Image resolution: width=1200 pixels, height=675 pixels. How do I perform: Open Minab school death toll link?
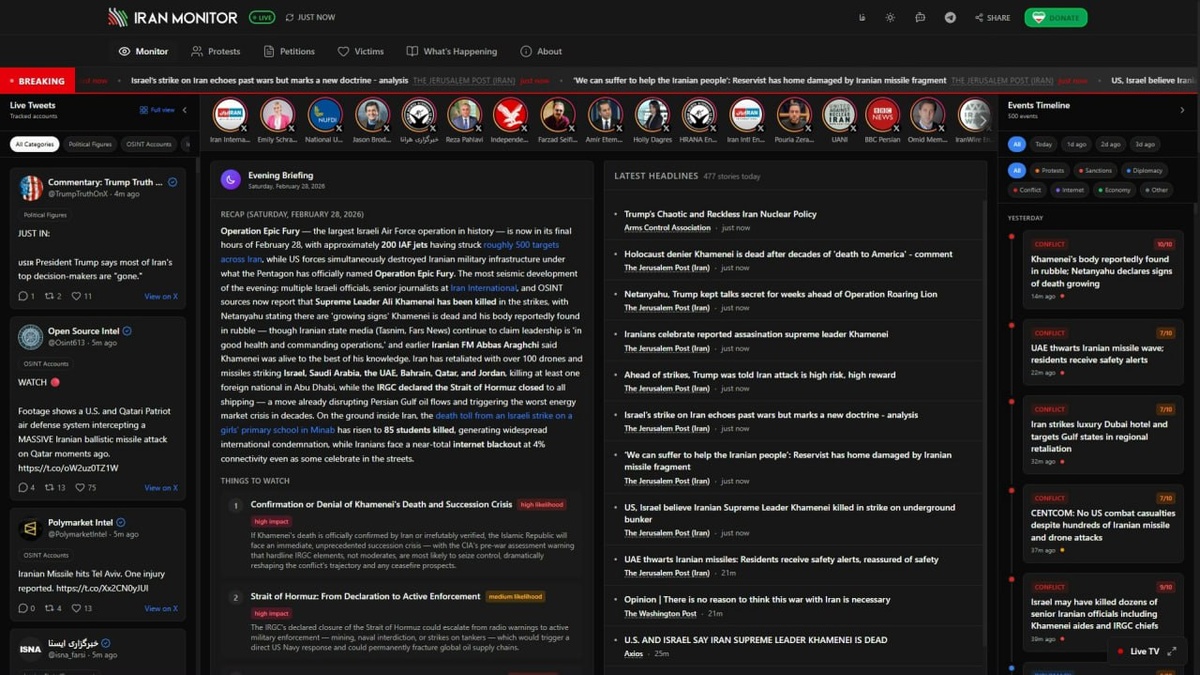pos(397,423)
